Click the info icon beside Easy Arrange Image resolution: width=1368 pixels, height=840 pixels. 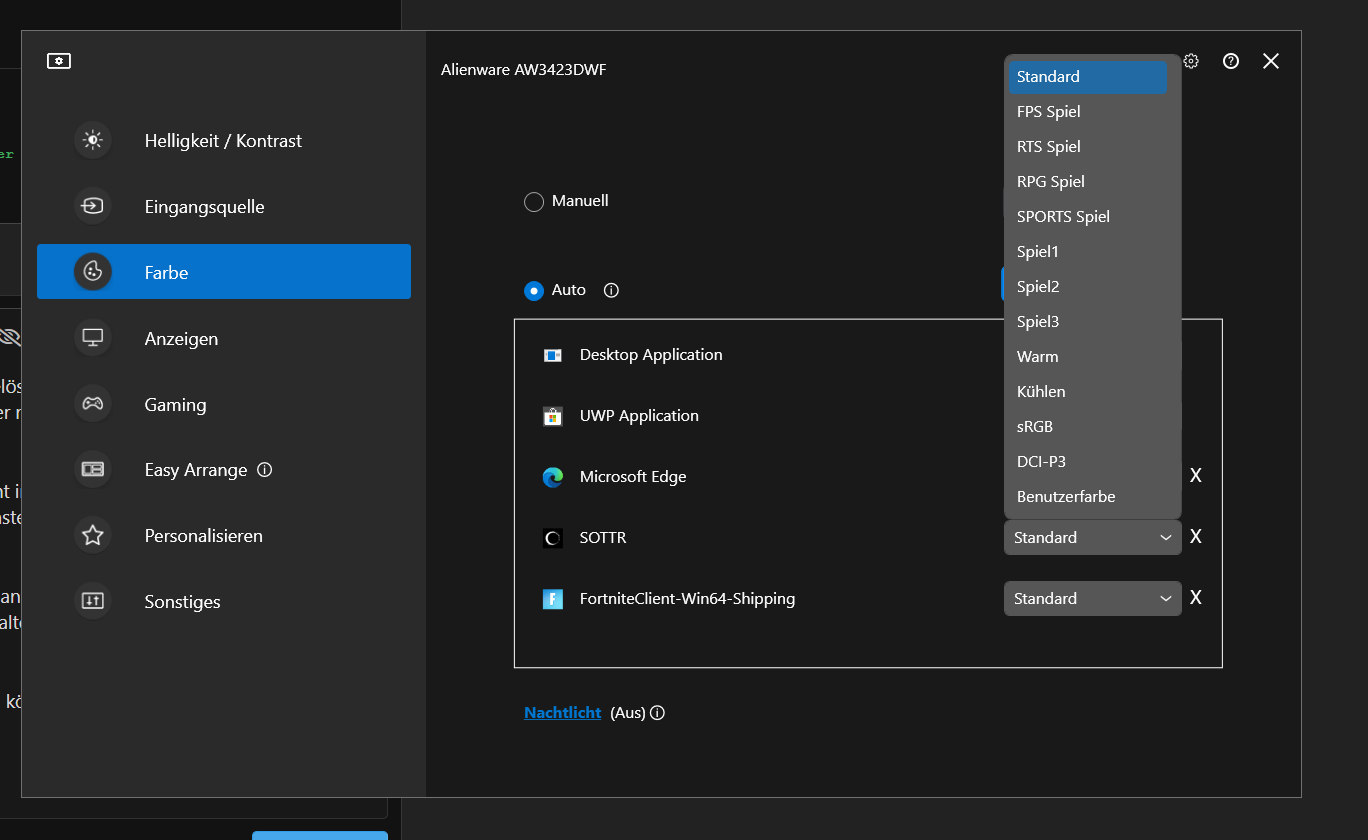(265, 469)
